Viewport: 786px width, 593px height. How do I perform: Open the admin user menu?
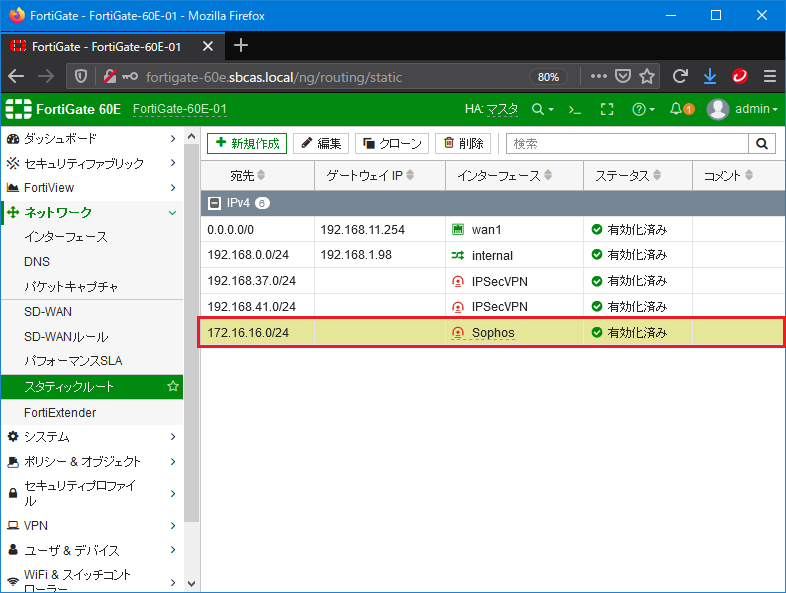(742, 109)
